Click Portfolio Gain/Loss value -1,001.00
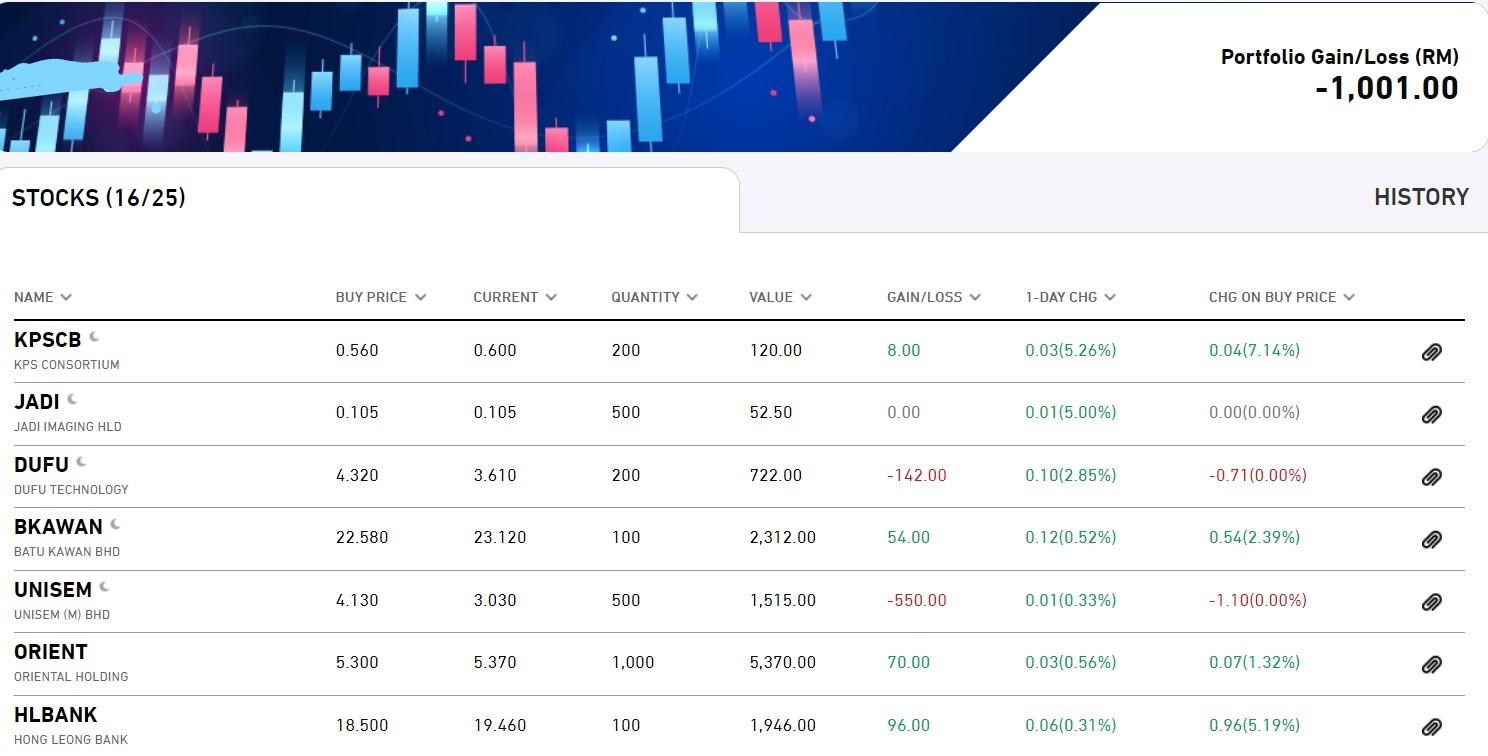The height and width of the screenshot is (756, 1488). click(1387, 88)
